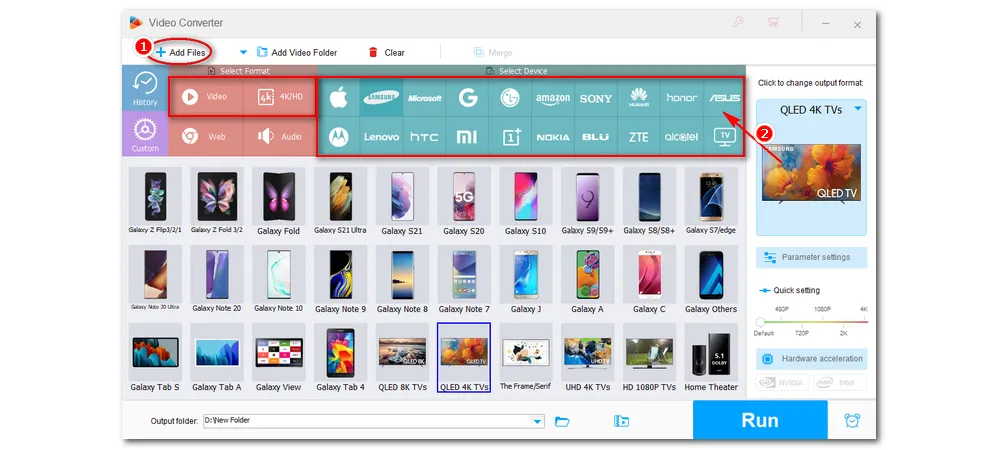Start conversion with Run button
This screenshot has height=450, width=1000.
[760, 420]
